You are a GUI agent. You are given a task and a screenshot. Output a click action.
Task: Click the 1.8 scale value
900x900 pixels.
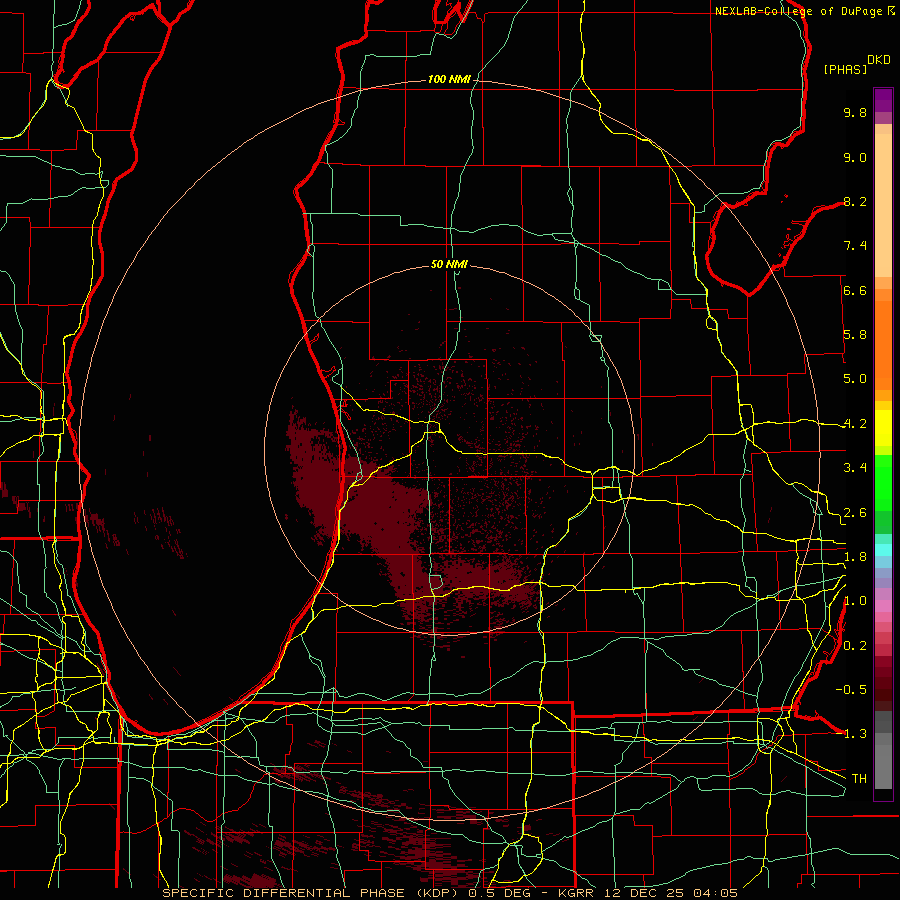(855, 557)
